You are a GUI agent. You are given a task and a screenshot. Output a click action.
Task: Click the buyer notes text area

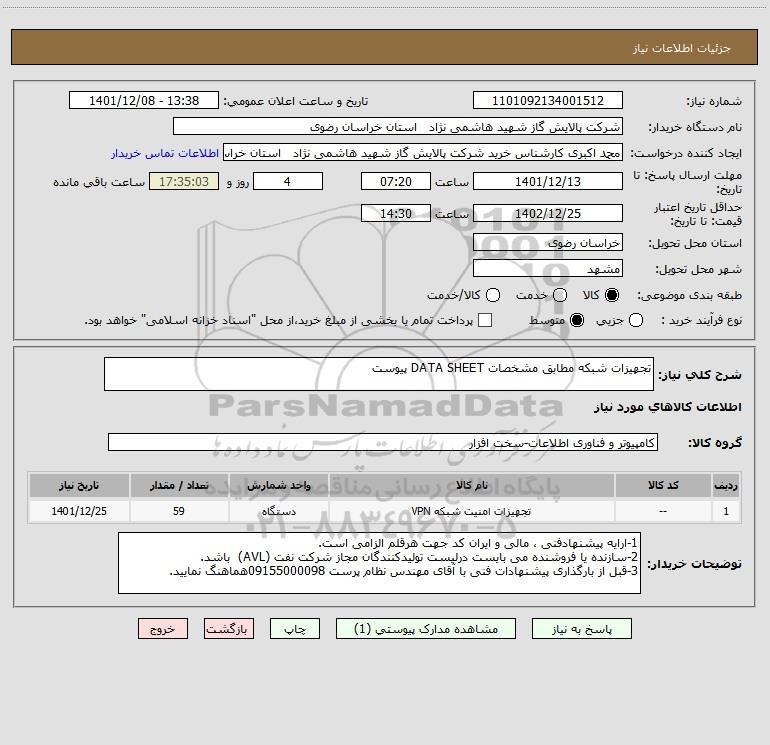coord(379,563)
